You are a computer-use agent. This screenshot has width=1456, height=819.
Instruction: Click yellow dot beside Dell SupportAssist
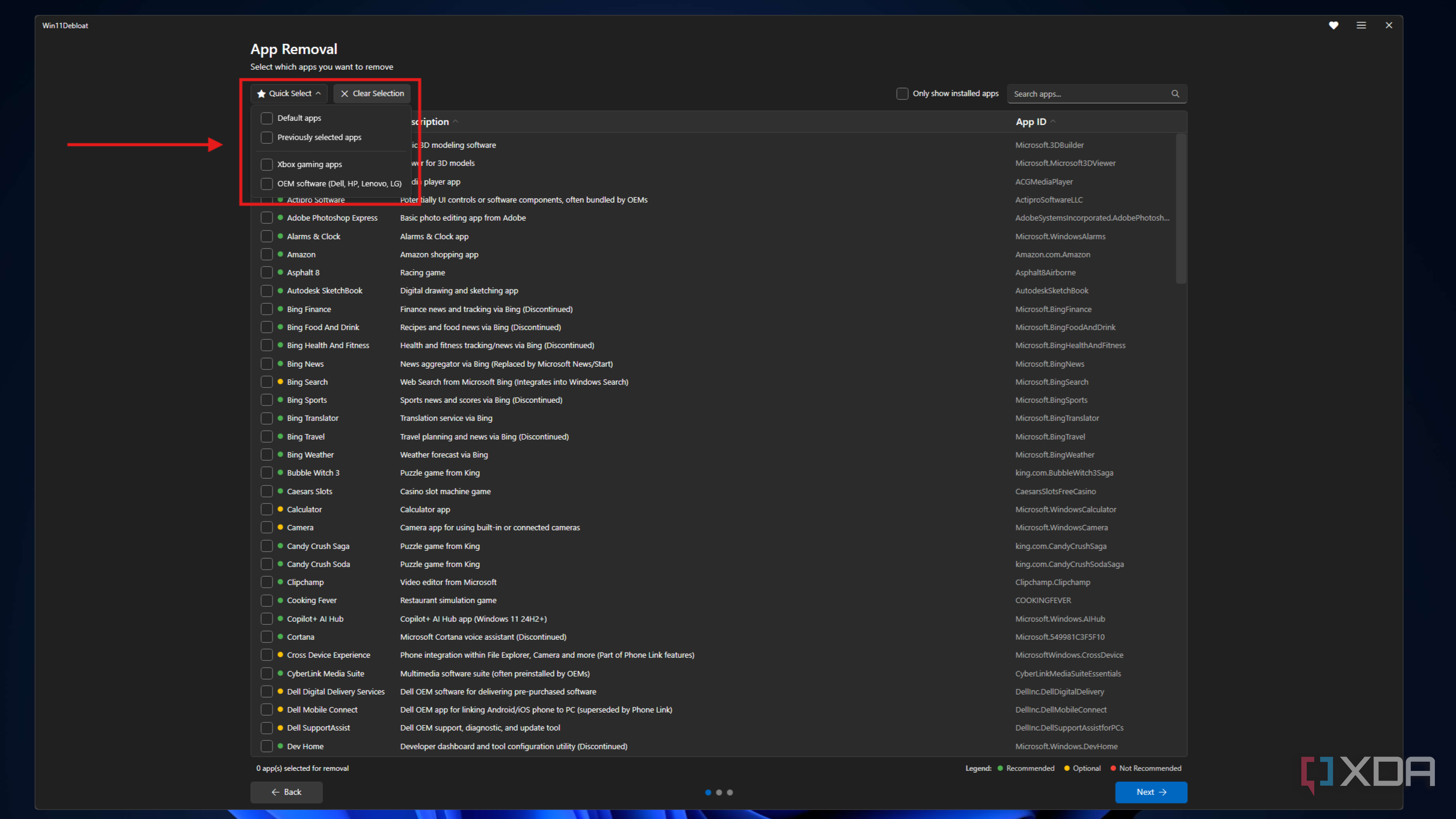click(280, 728)
